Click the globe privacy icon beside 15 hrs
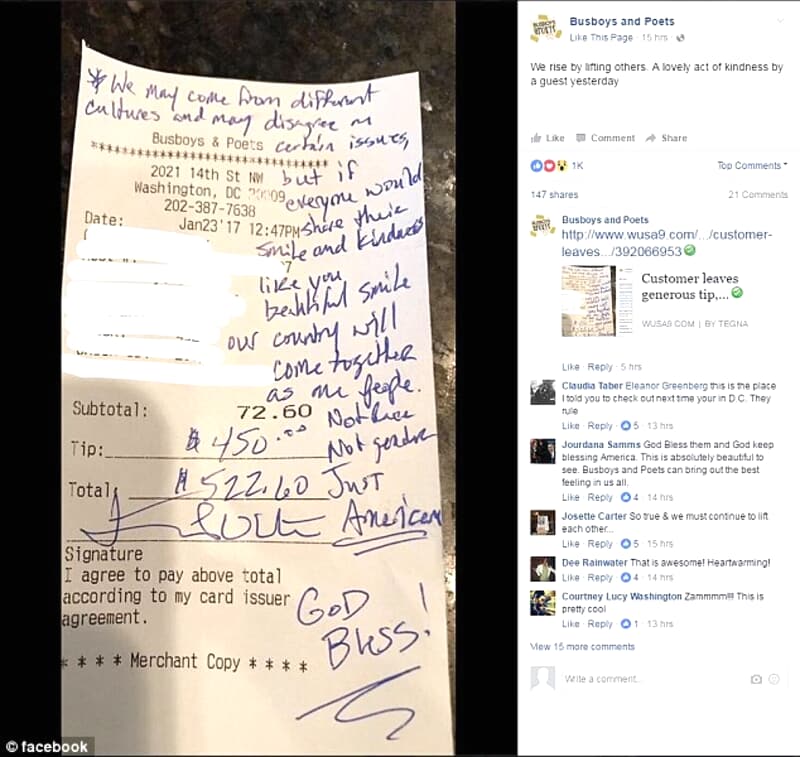 tap(680, 38)
